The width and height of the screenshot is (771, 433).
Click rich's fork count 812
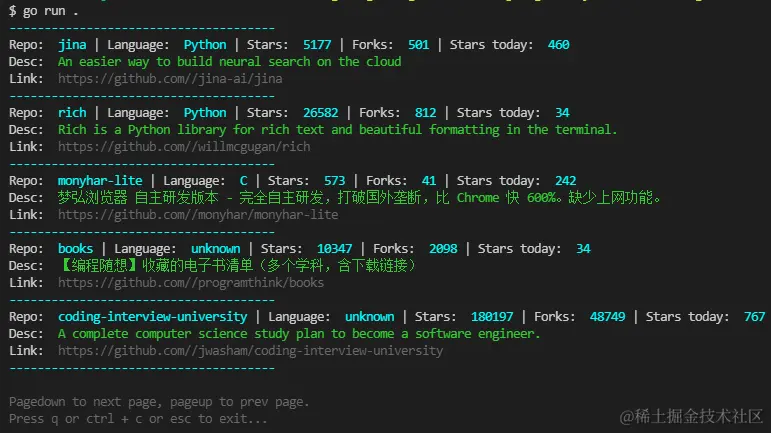425,113
